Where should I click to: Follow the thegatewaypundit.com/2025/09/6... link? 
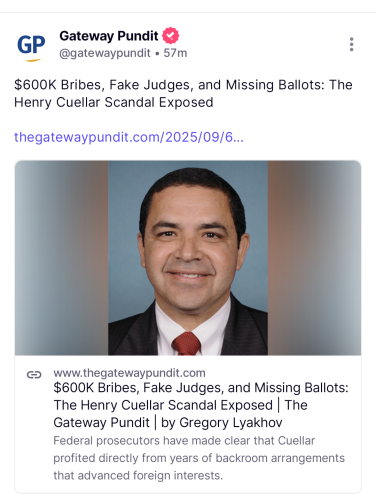coord(129,137)
